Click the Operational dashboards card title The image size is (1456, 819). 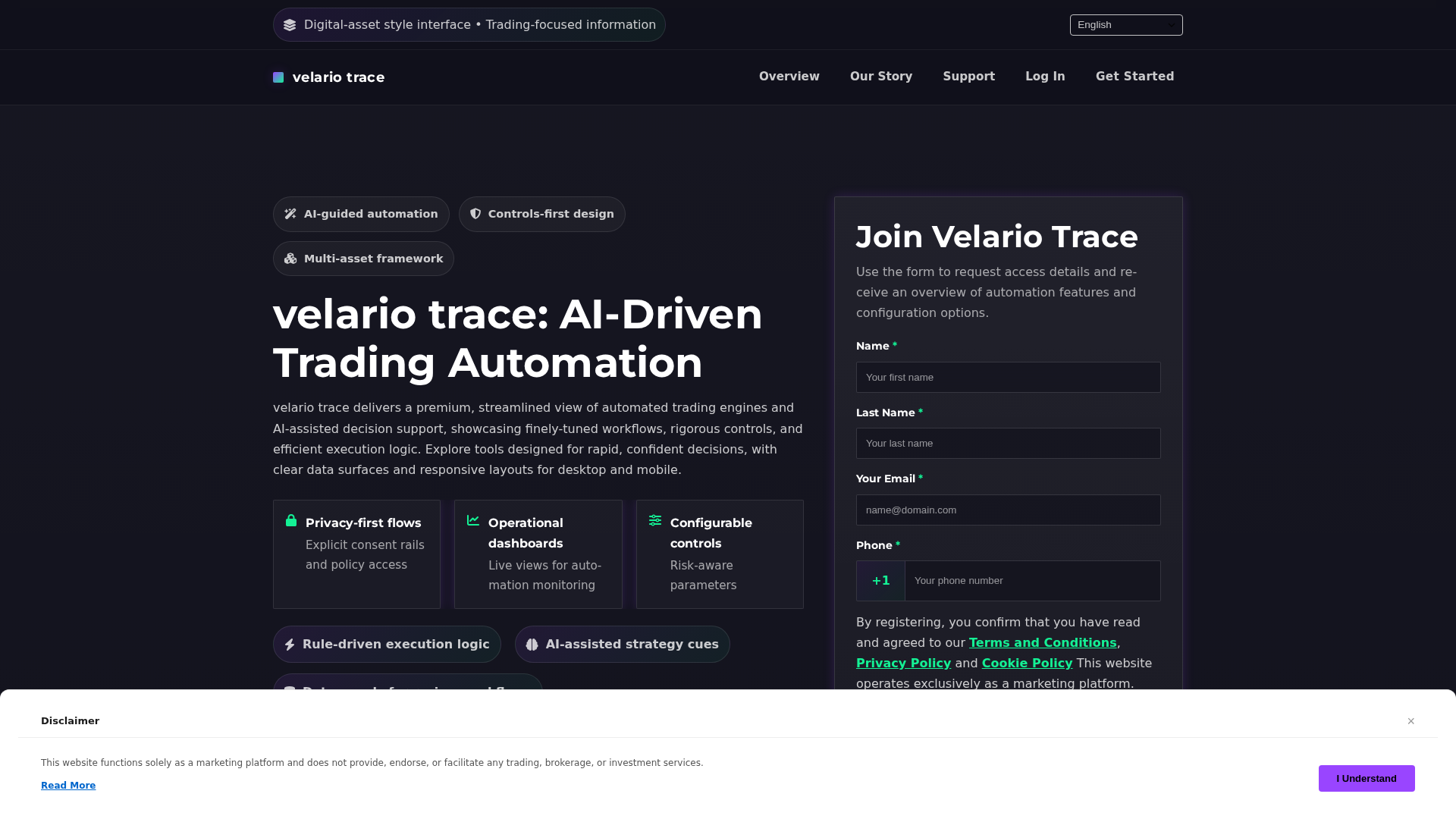(x=526, y=533)
